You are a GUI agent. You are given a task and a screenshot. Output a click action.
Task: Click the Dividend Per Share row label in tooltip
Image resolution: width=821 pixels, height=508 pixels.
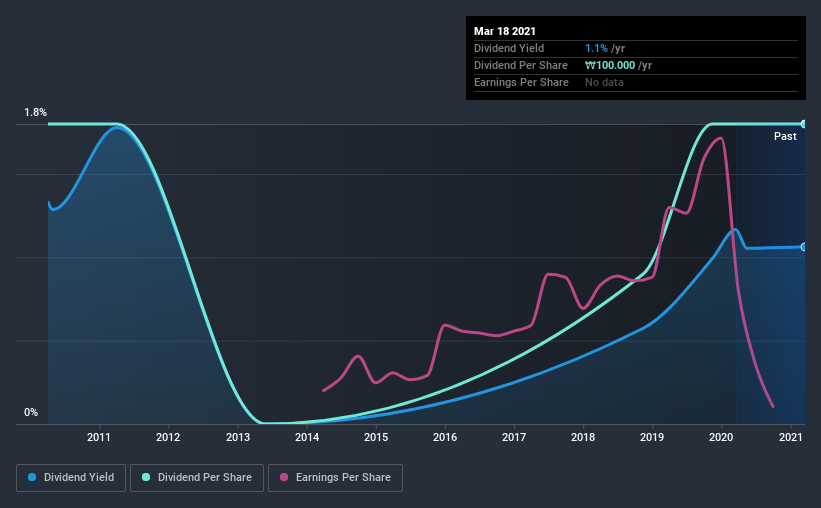point(520,65)
